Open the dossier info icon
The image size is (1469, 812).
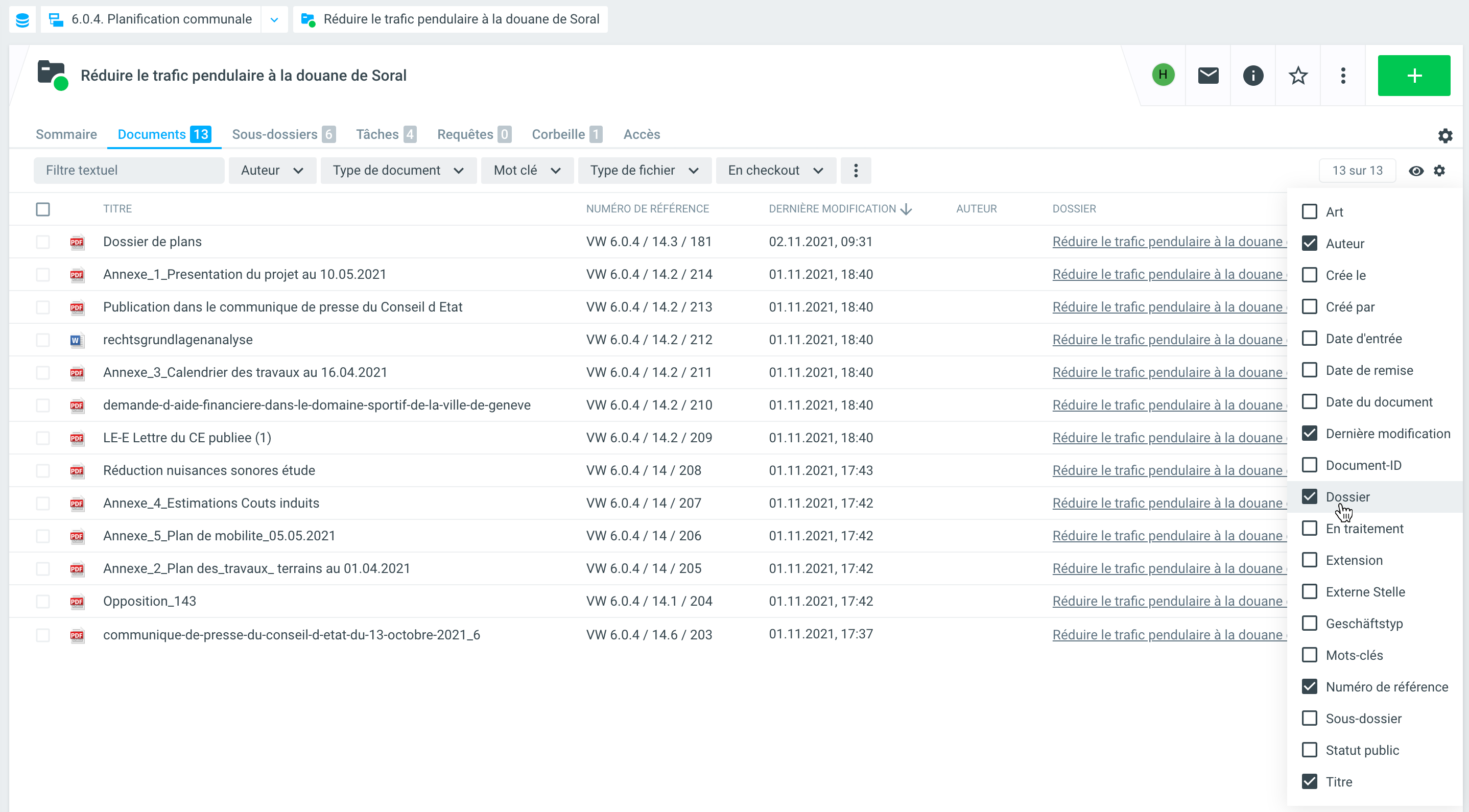coord(1253,75)
